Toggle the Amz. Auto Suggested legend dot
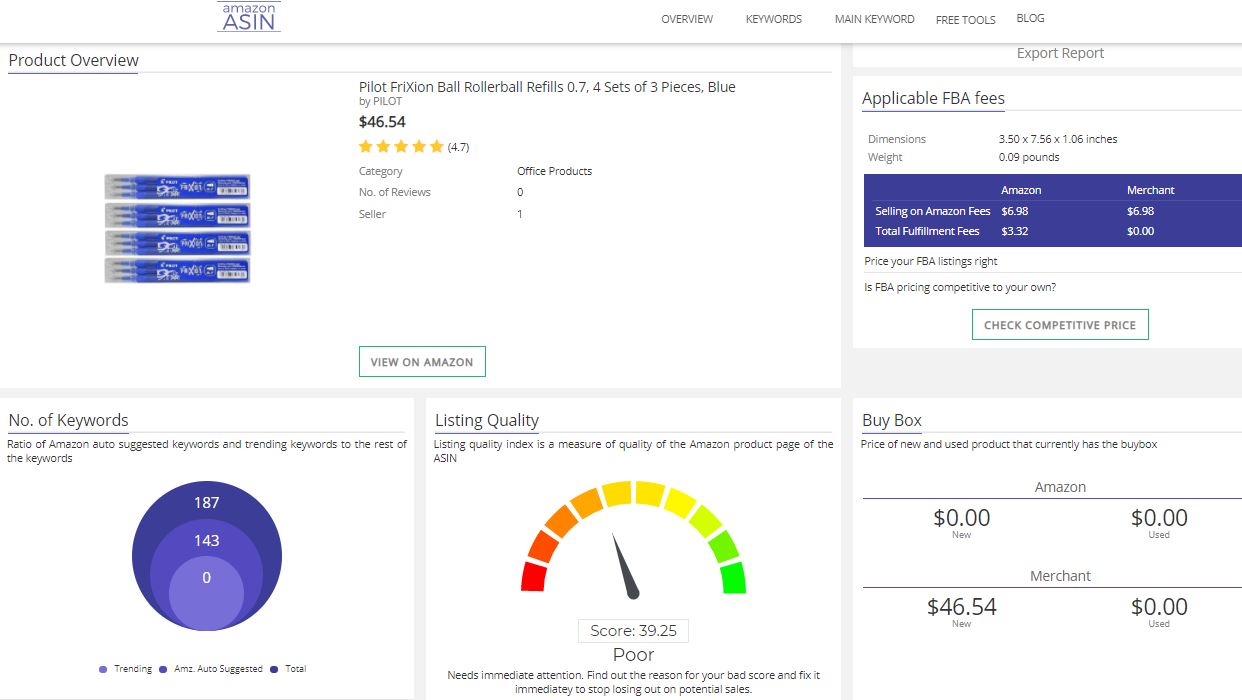 pos(163,669)
